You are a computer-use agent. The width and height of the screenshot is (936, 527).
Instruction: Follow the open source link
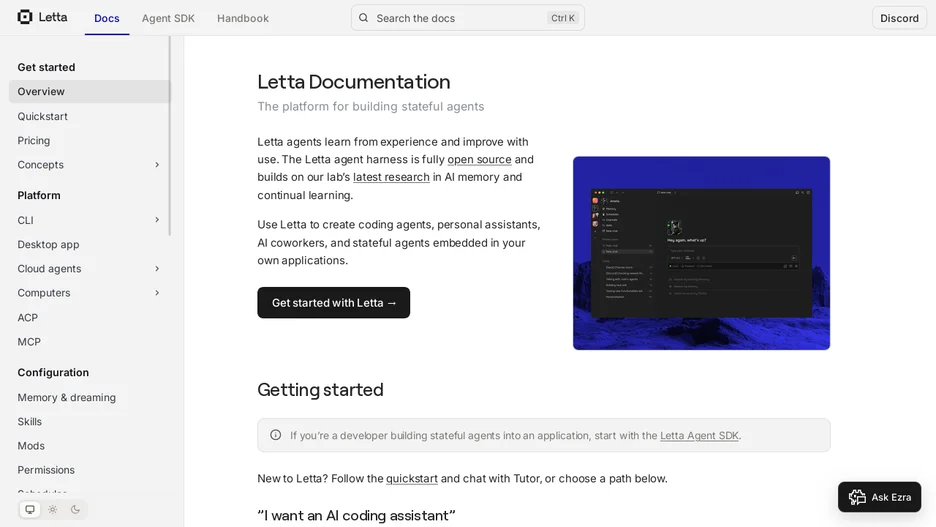(x=479, y=159)
